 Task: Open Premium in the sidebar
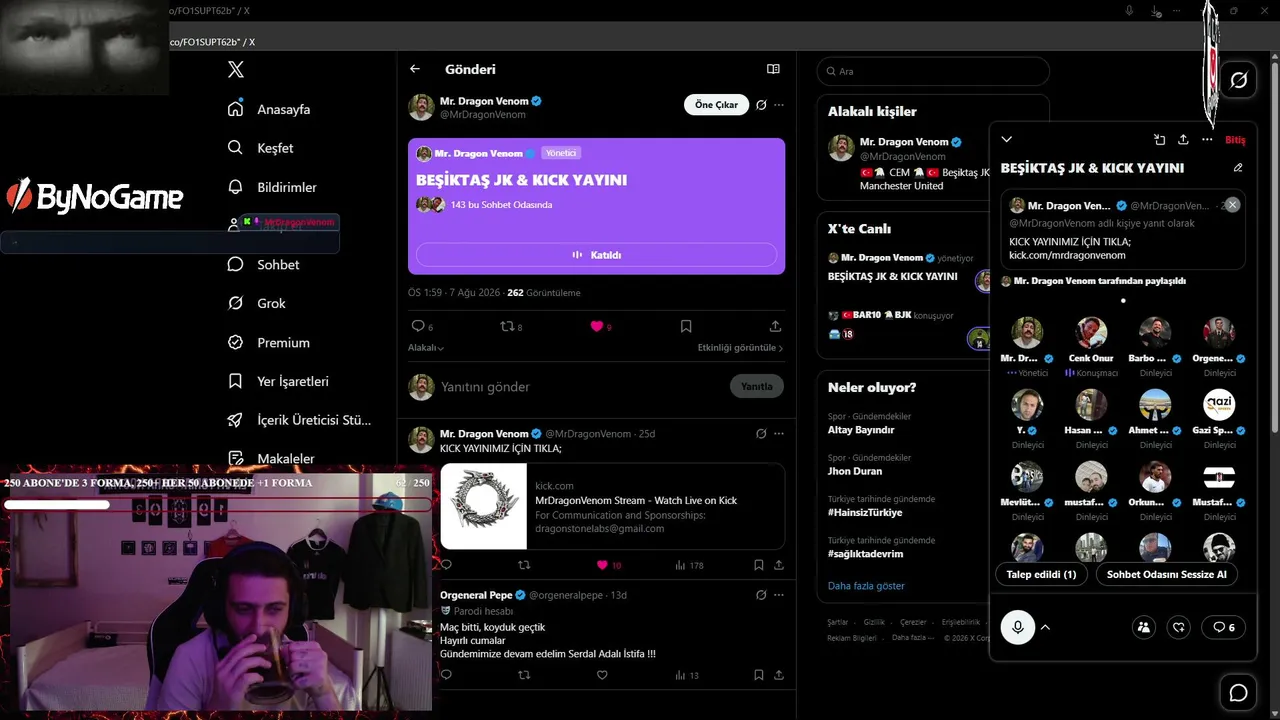tap(269, 342)
